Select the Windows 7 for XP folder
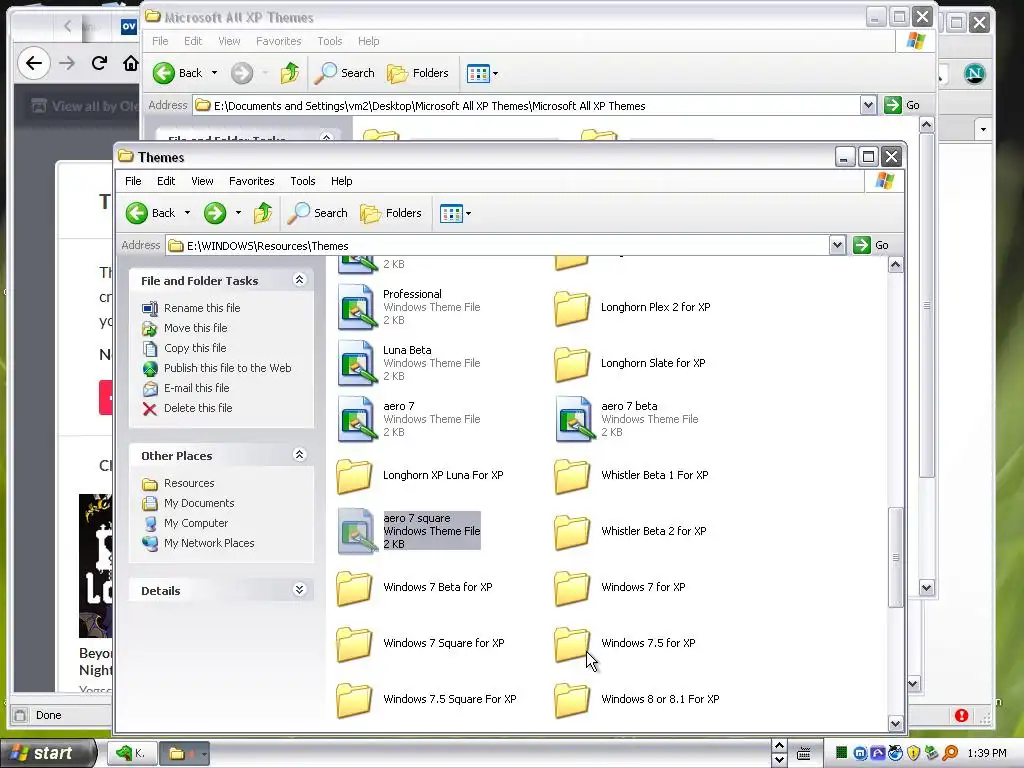This screenshot has width=1024, height=768. coord(571,588)
